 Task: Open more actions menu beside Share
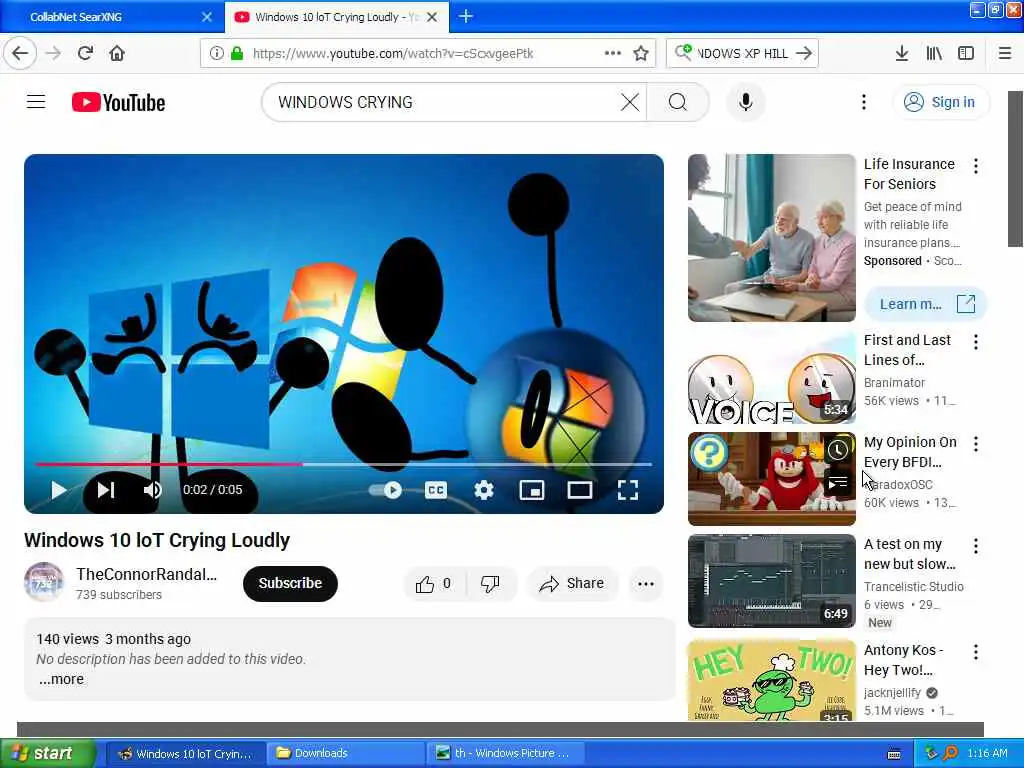[x=646, y=583]
